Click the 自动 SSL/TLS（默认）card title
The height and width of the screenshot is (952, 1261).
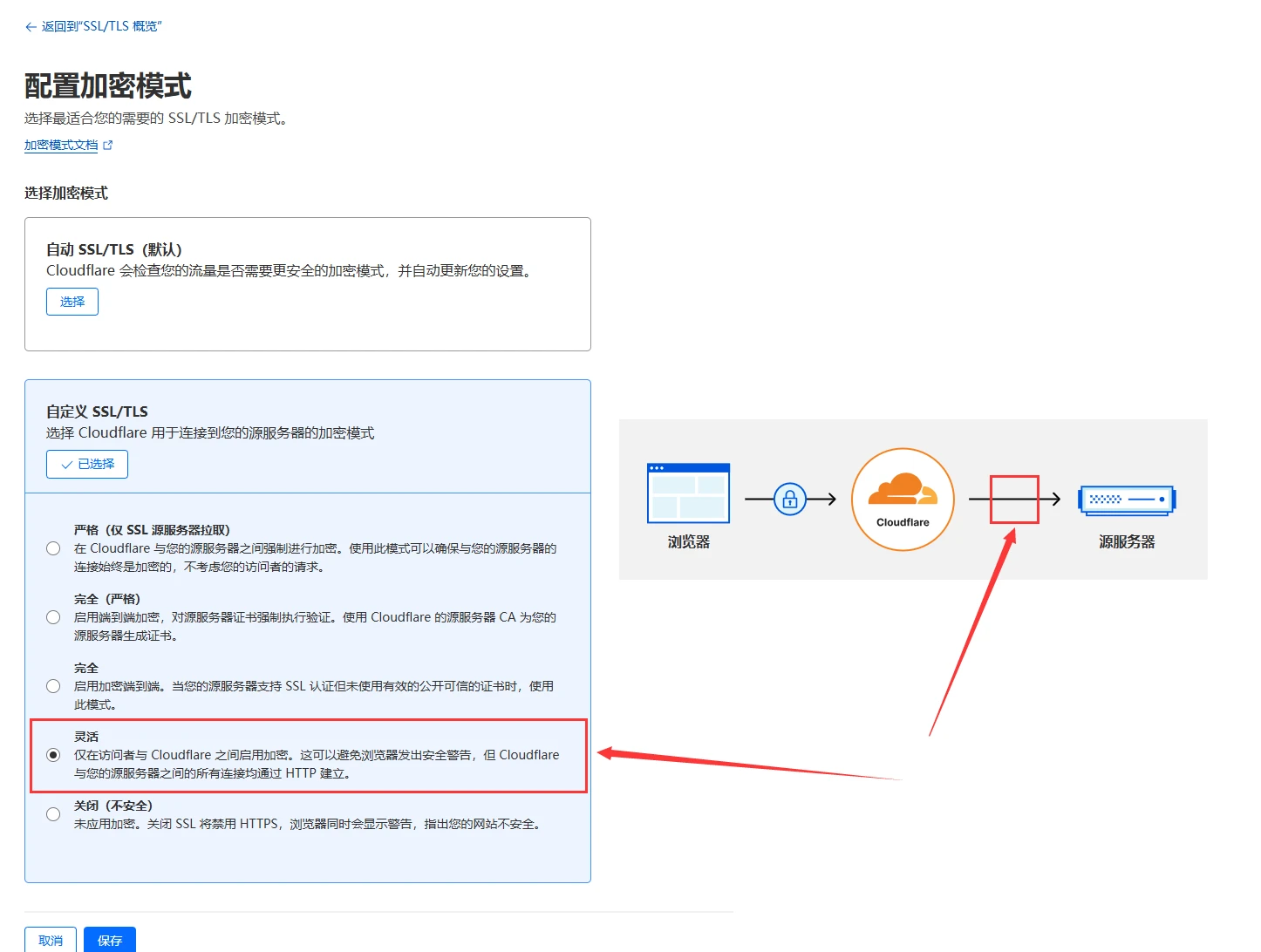click(114, 249)
